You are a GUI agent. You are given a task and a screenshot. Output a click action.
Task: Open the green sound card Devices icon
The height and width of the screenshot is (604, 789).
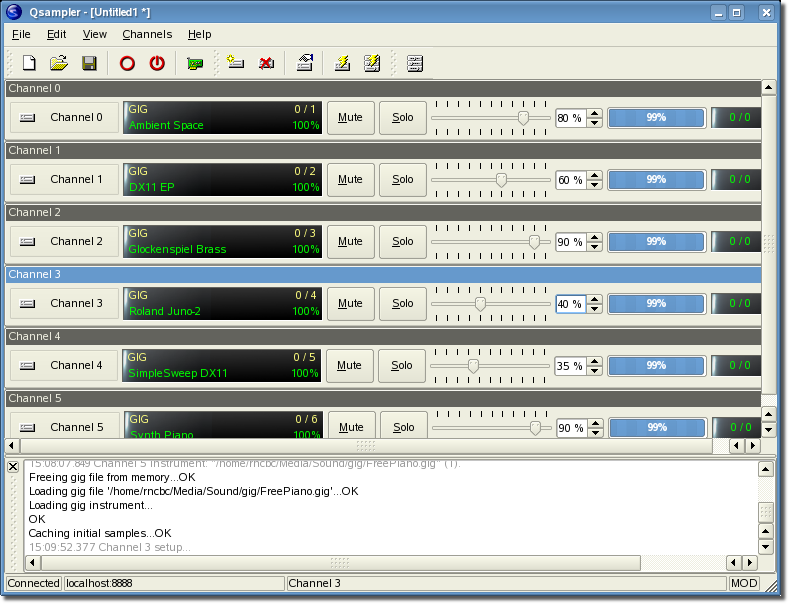(195, 63)
